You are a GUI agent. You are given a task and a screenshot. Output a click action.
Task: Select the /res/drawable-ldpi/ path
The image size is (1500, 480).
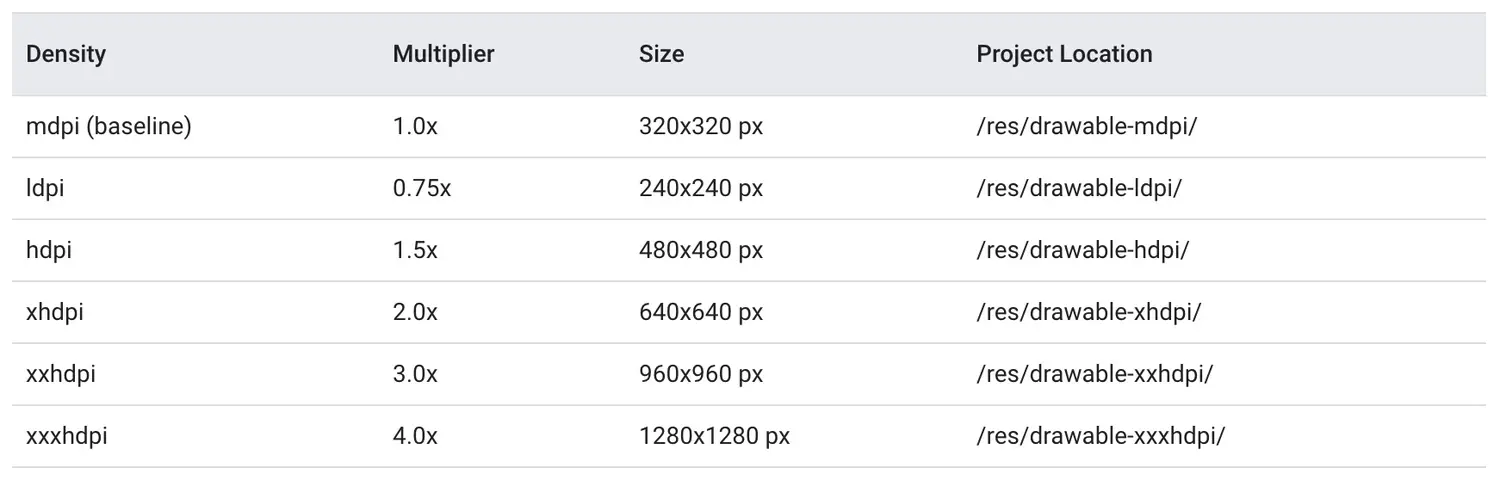point(1079,189)
